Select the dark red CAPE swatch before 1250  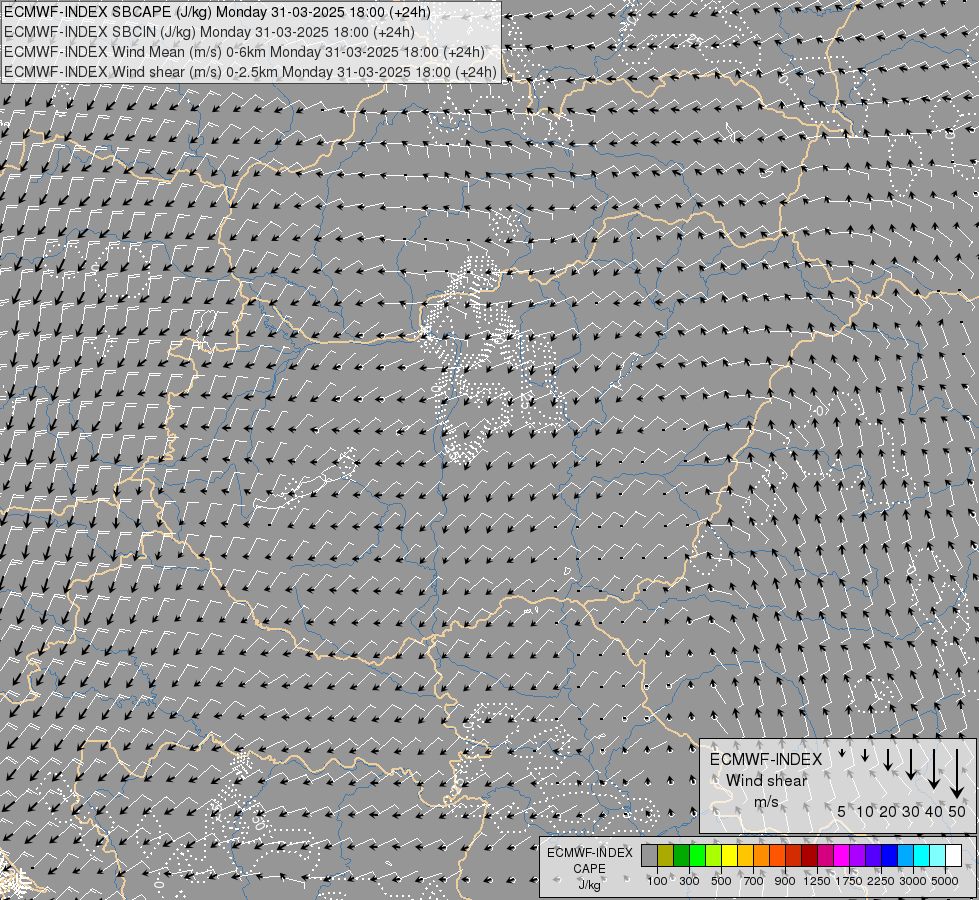point(810,855)
